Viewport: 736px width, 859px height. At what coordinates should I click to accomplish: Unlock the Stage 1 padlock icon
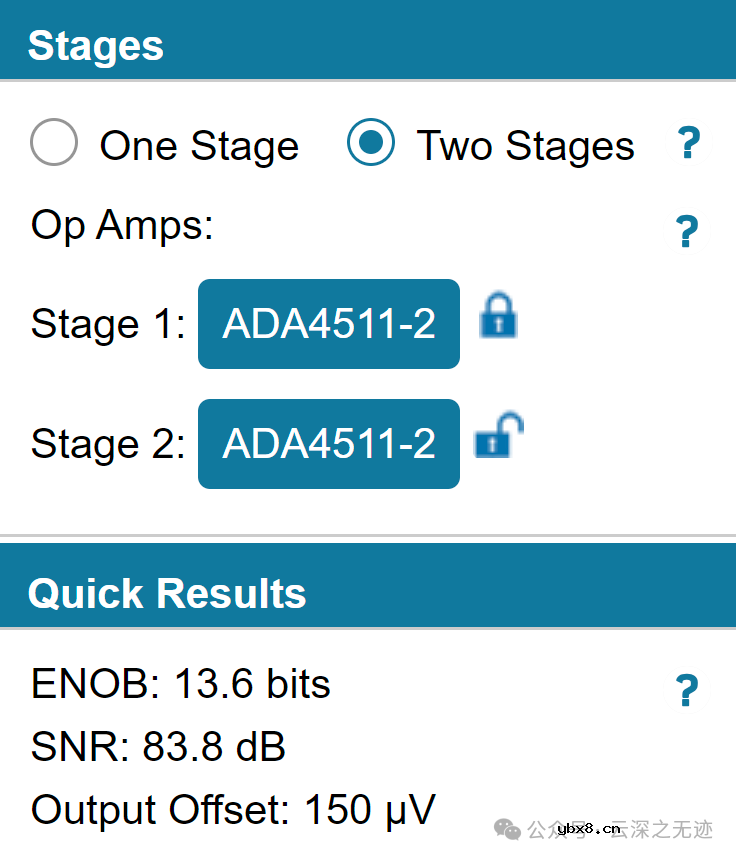[498, 315]
